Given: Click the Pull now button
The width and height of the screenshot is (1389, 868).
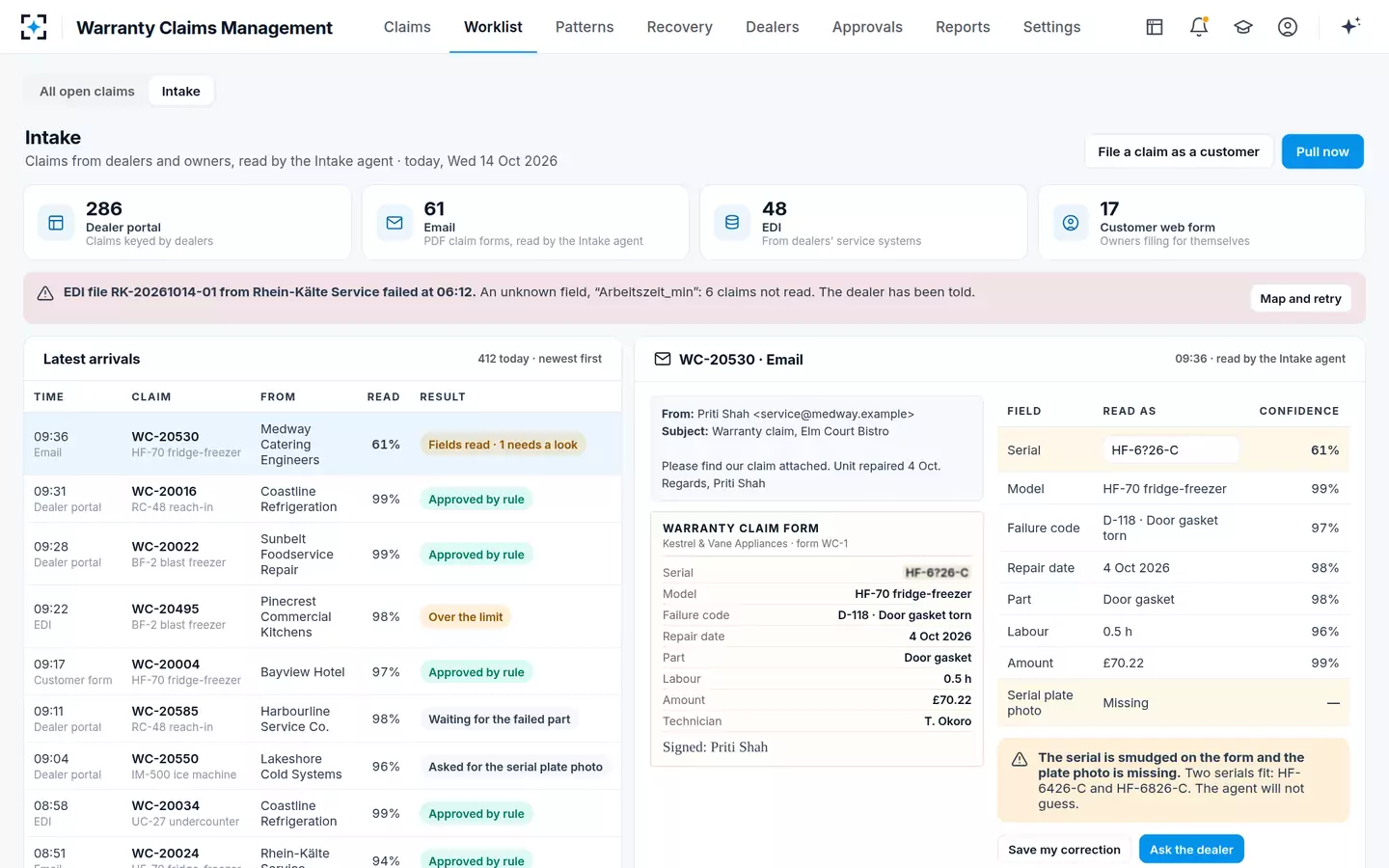Looking at the screenshot, I should [1322, 151].
